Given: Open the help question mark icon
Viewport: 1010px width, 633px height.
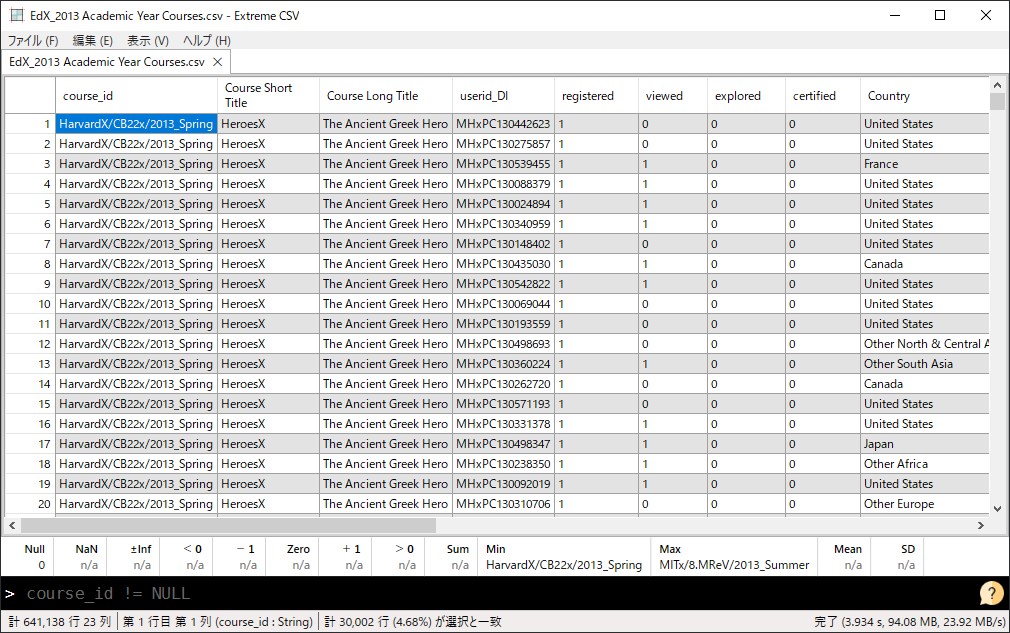Looking at the screenshot, I should coord(991,593).
